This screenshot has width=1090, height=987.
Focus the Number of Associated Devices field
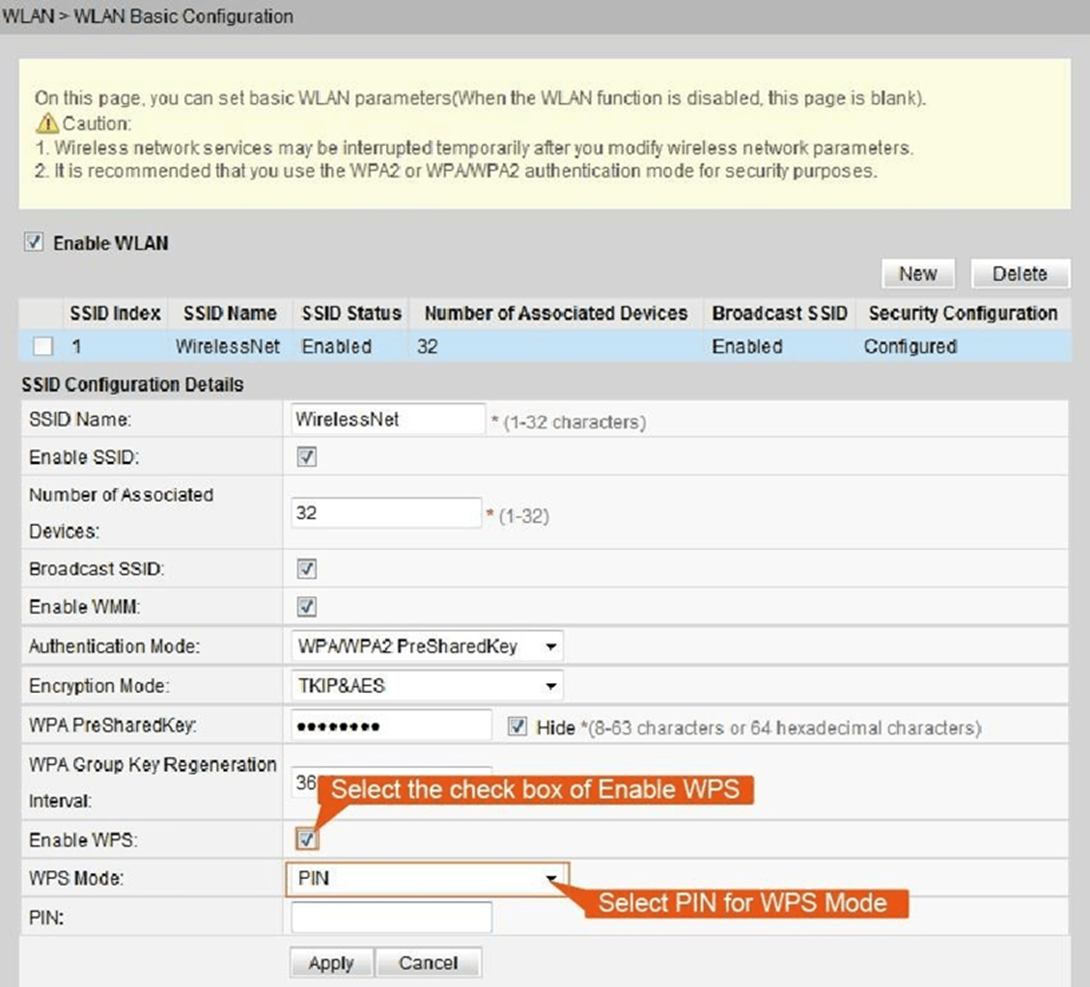[386, 513]
